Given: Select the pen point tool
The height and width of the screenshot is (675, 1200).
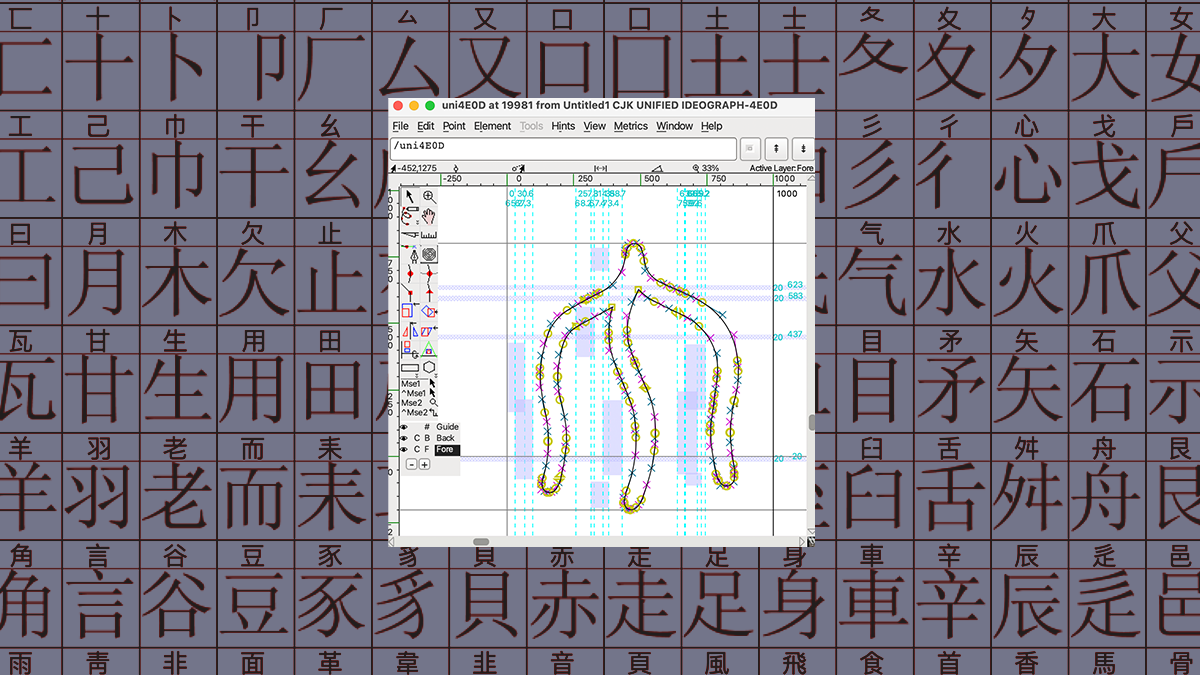Looking at the screenshot, I should point(410,254).
